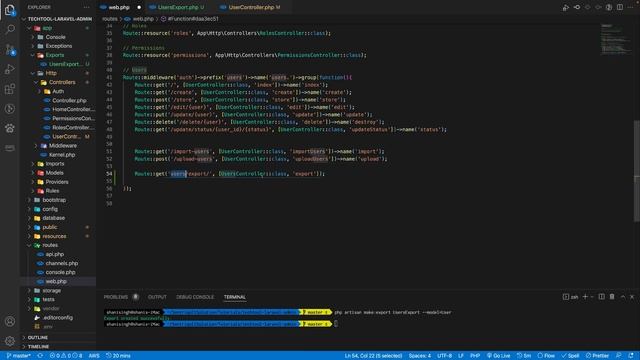
Task: Kill terminal with trash icon
Action: (612, 297)
